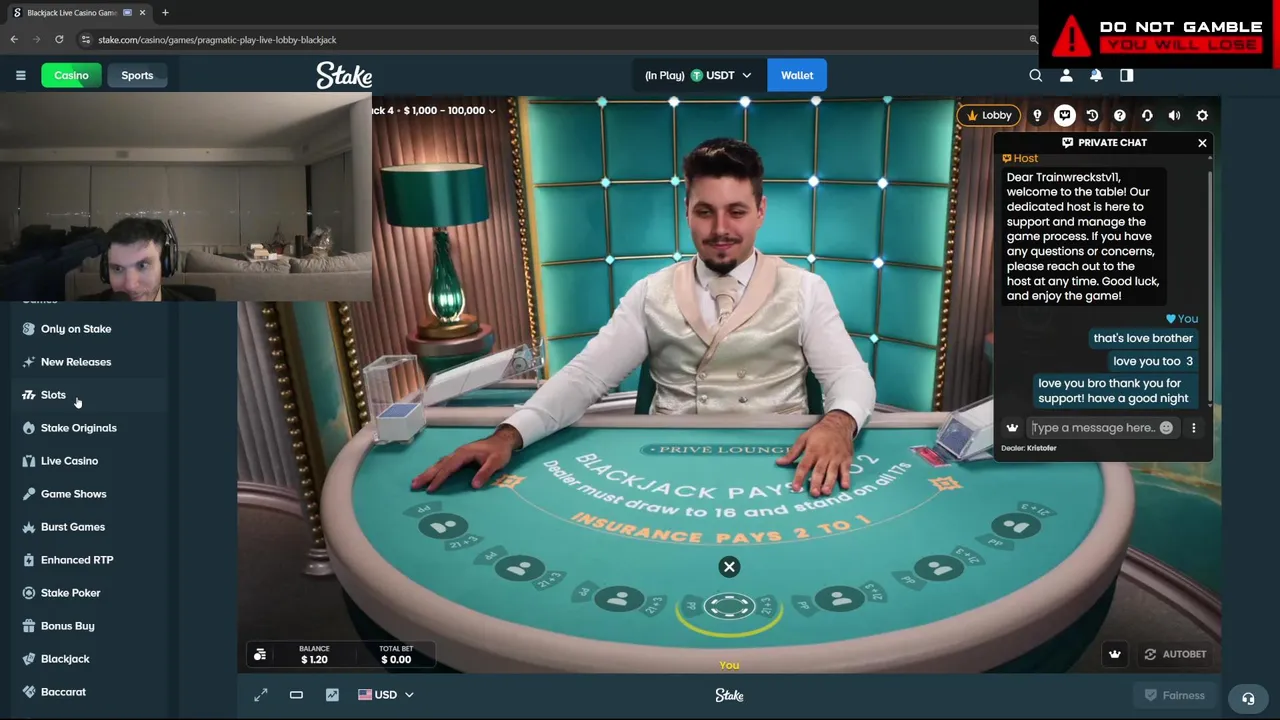The height and width of the screenshot is (720, 1280).
Task: Expand the table limits $1,000 - 100,000 dropdown
Action: click(x=435, y=110)
